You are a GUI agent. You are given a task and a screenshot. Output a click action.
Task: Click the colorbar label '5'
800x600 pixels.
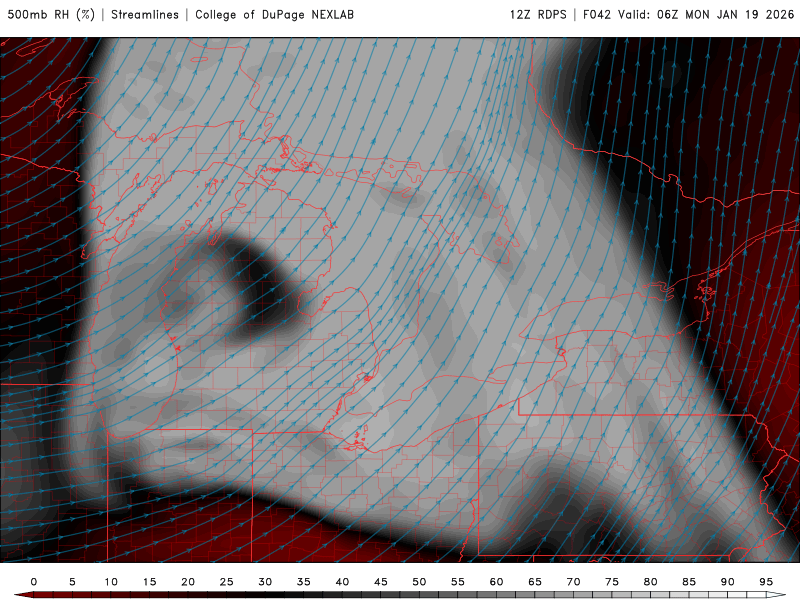click(x=72, y=582)
